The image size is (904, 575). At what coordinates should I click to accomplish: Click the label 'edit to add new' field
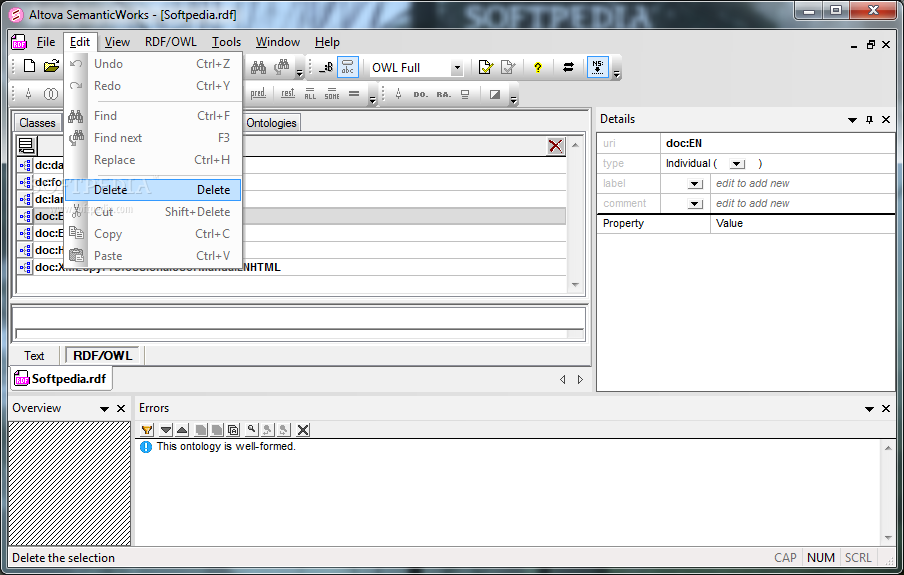coord(802,183)
